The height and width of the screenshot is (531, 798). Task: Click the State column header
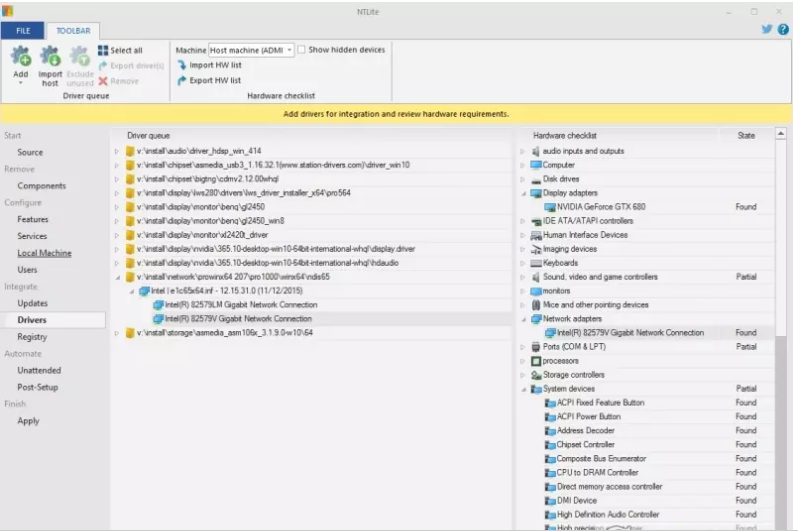746,135
